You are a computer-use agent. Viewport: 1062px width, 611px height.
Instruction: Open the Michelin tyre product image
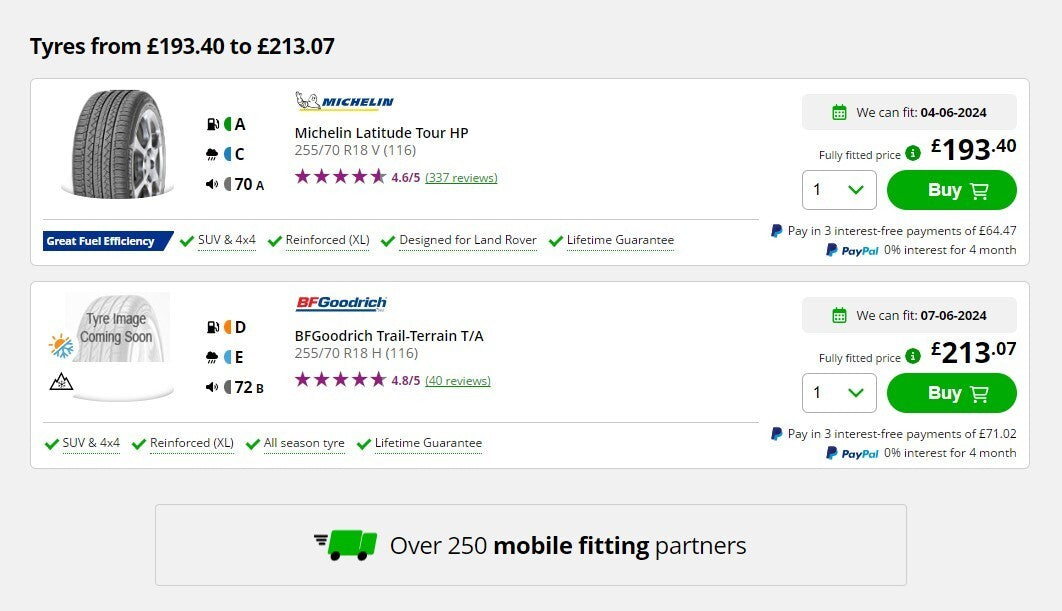pos(113,144)
